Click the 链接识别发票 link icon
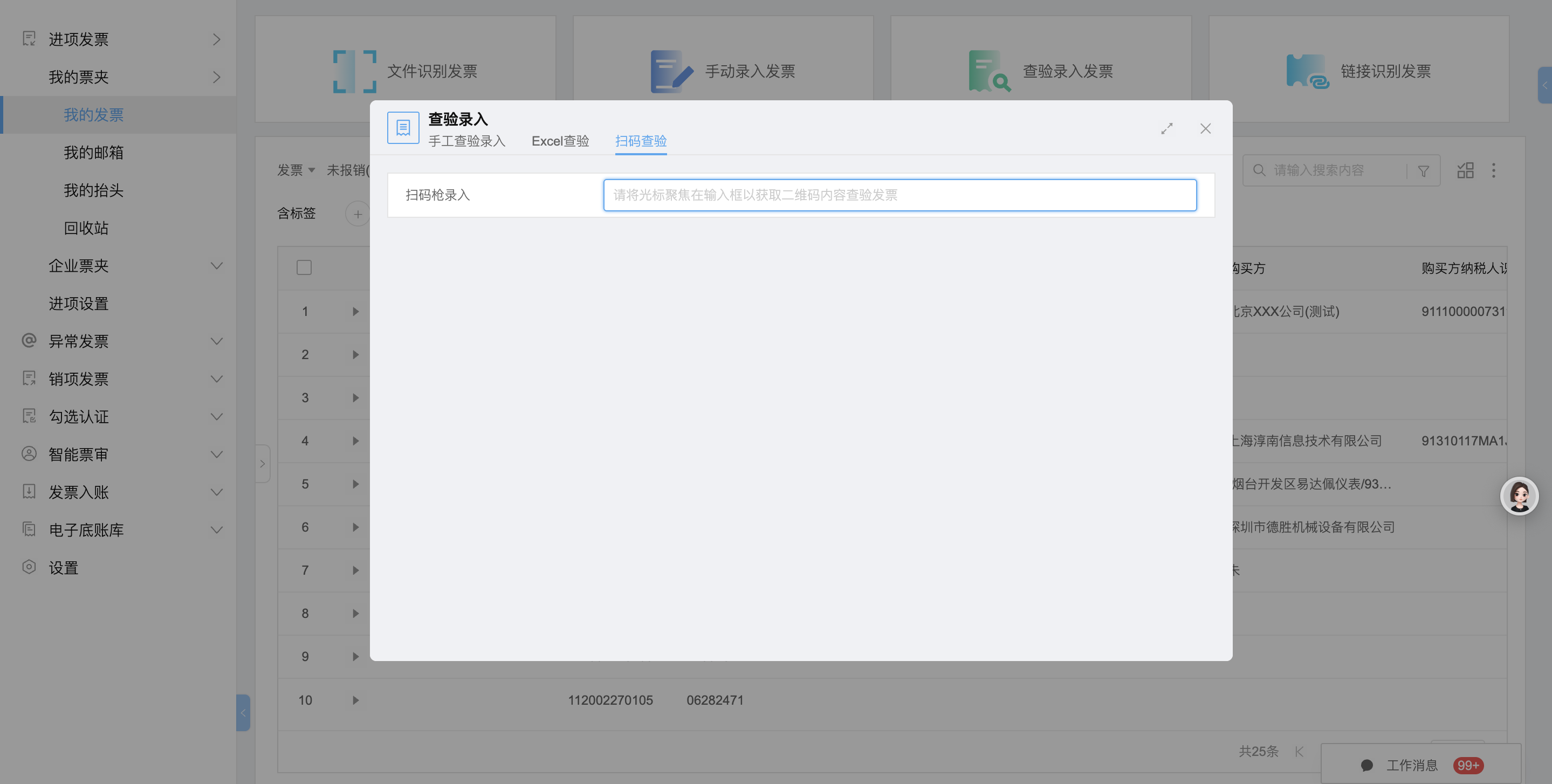This screenshot has width=1552, height=784. (x=1307, y=71)
